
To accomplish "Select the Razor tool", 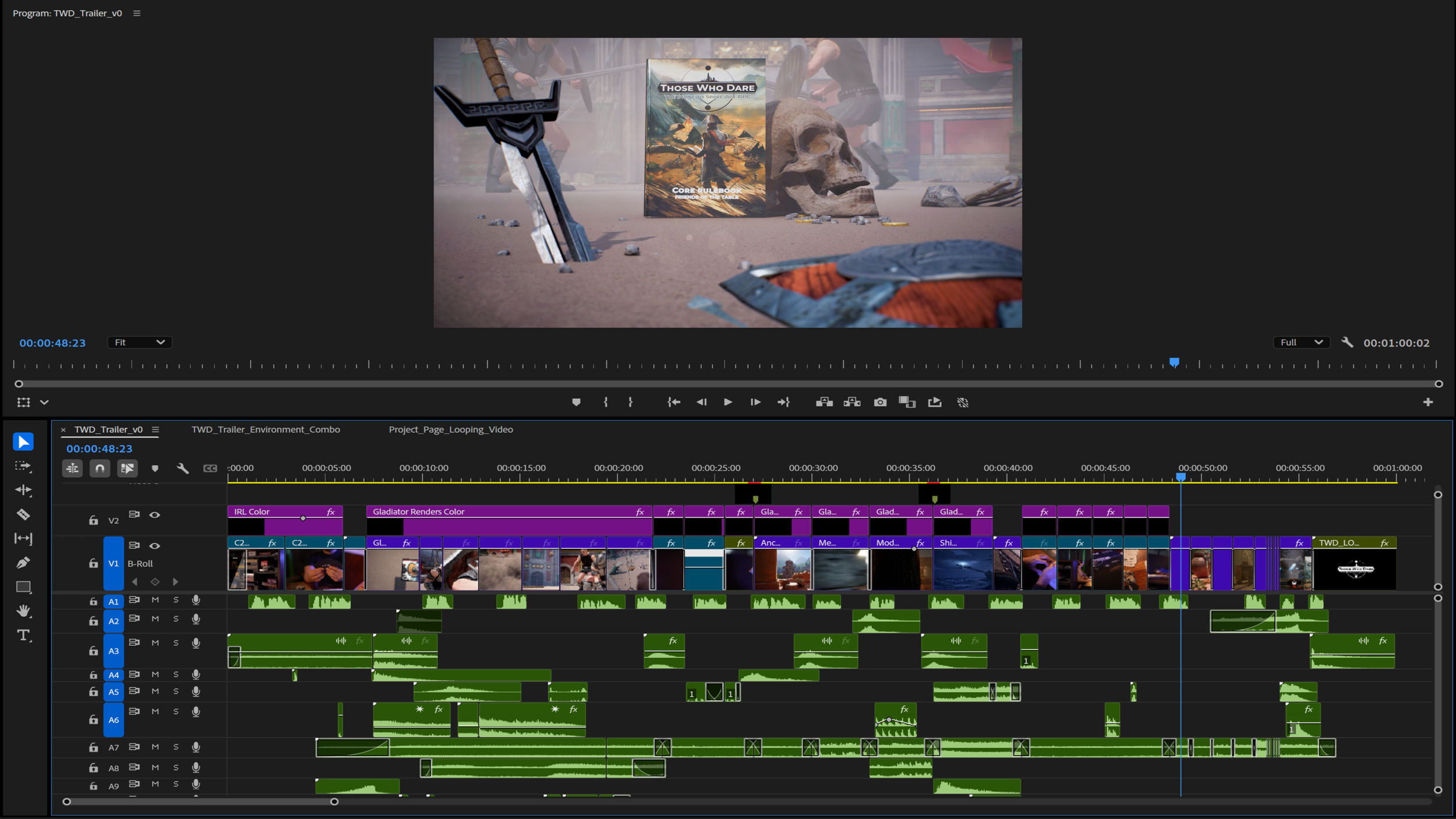I will coord(23,514).
